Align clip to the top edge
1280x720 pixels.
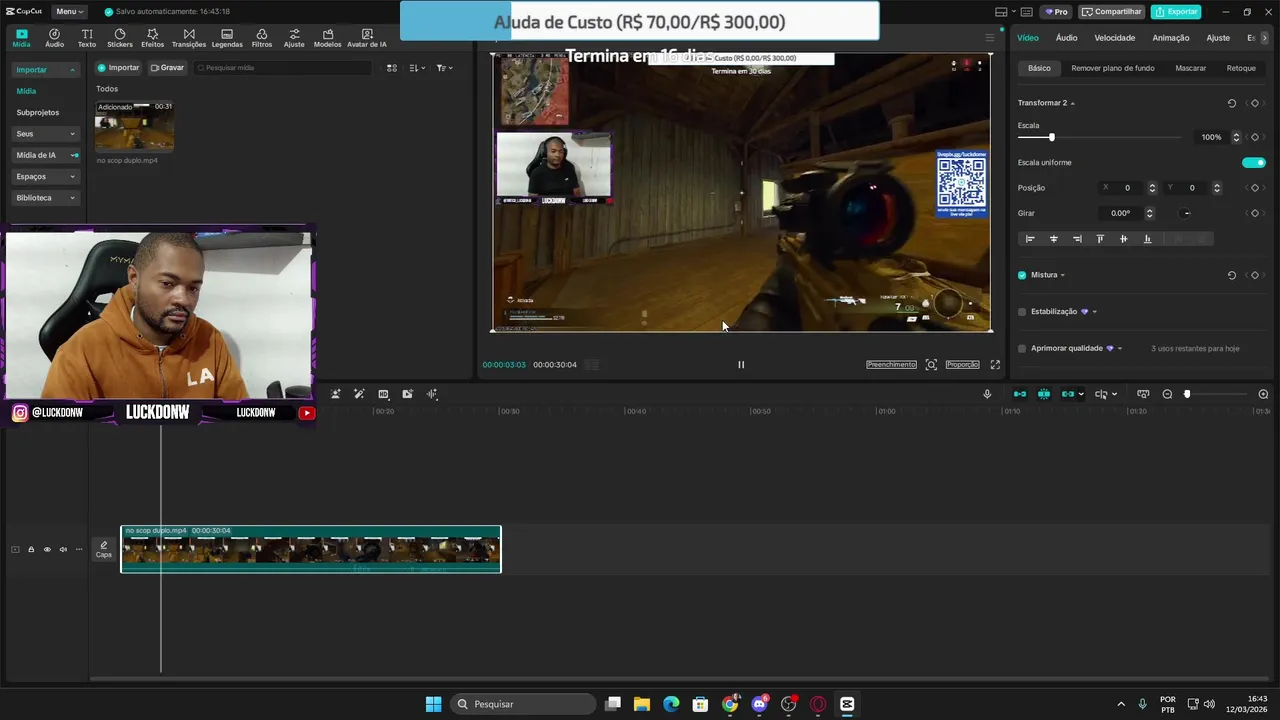coord(1100,239)
